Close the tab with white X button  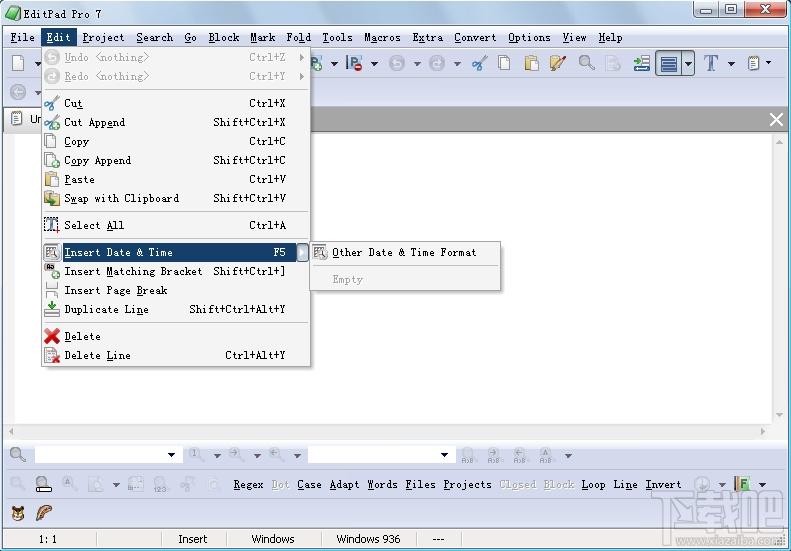tap(776, 119)
